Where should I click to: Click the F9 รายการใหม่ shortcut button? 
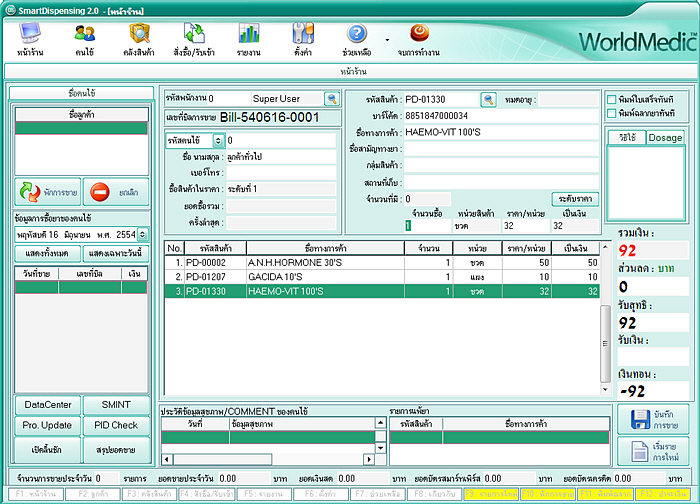pos(491,494)
